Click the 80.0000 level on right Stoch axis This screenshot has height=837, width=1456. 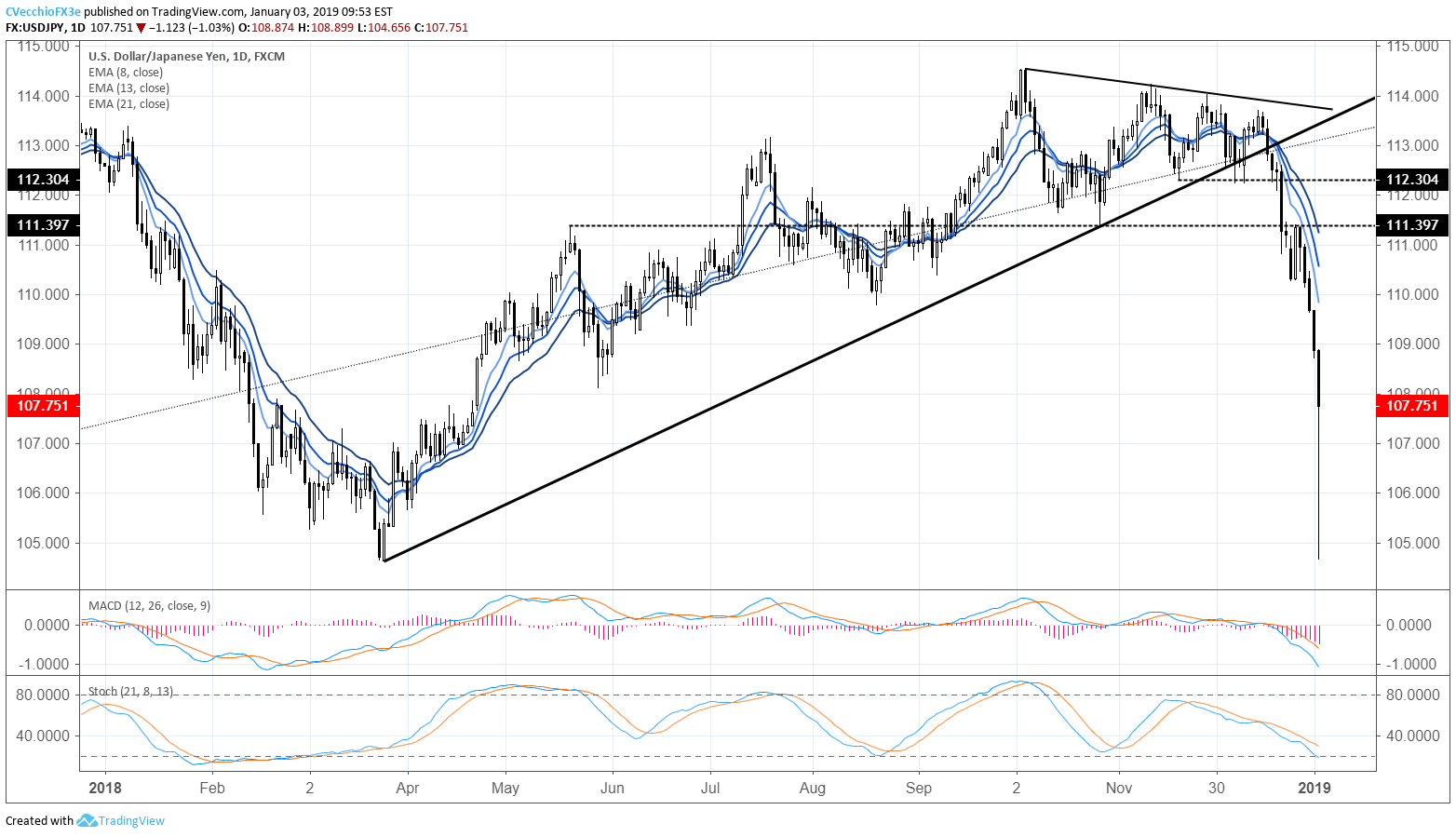pyautogui.click(x=1412, y=695)
